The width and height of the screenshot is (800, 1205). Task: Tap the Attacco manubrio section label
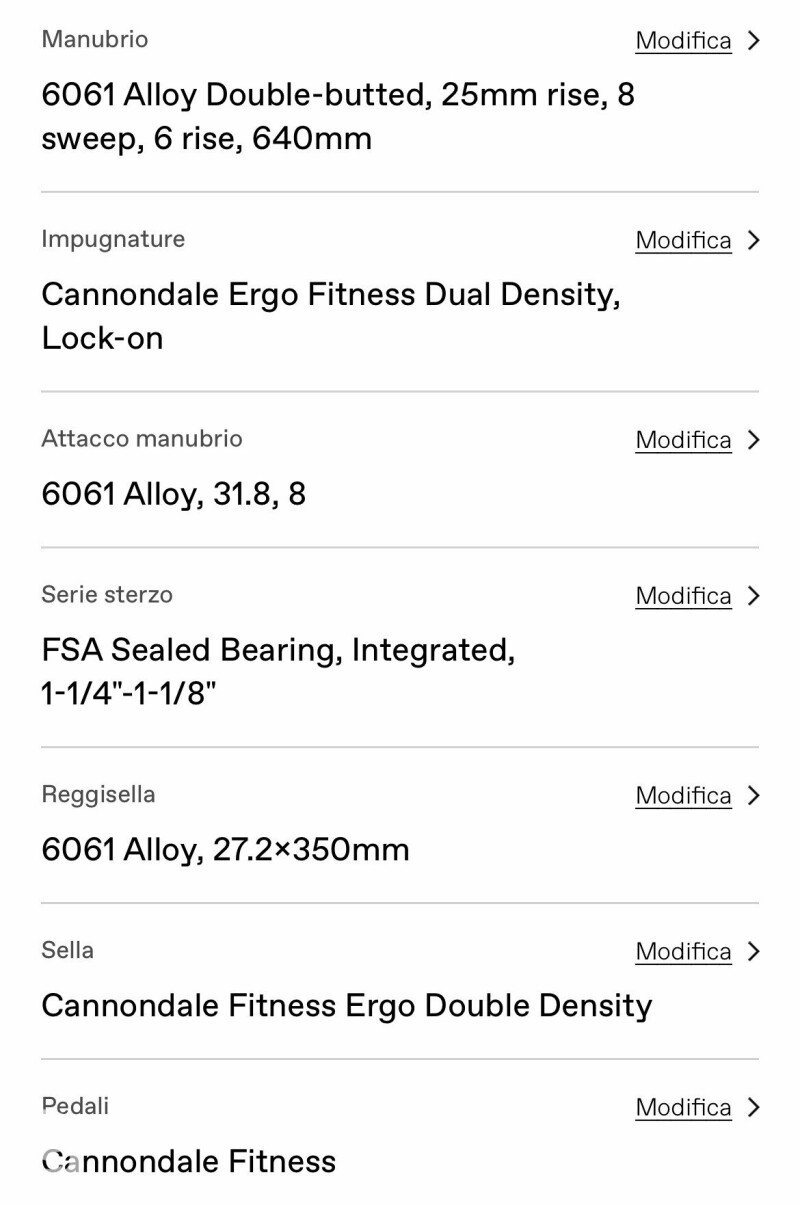click(x=141, y=439)
